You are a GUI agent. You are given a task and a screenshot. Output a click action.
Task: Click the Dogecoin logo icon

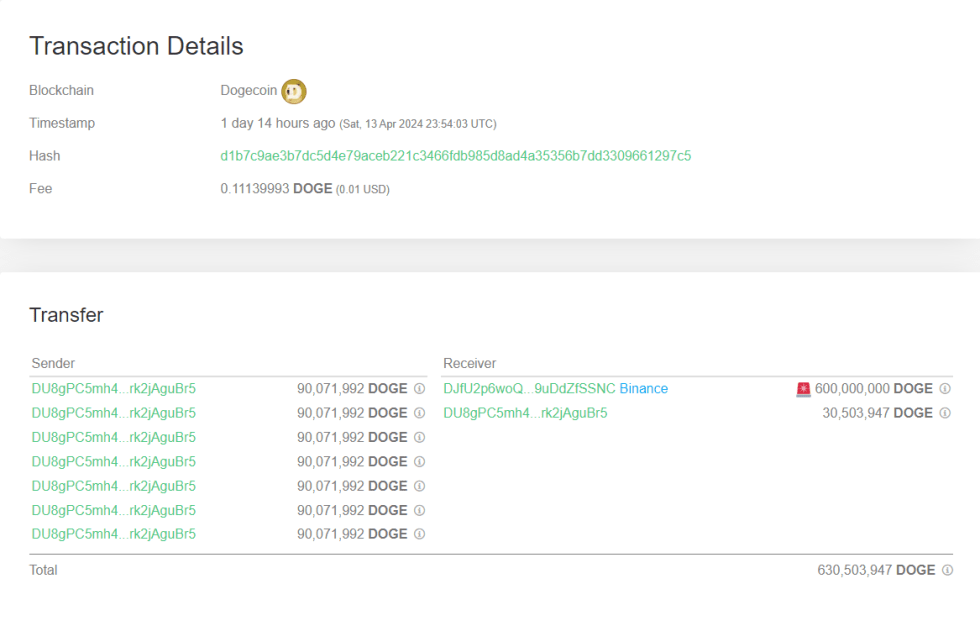291,90
